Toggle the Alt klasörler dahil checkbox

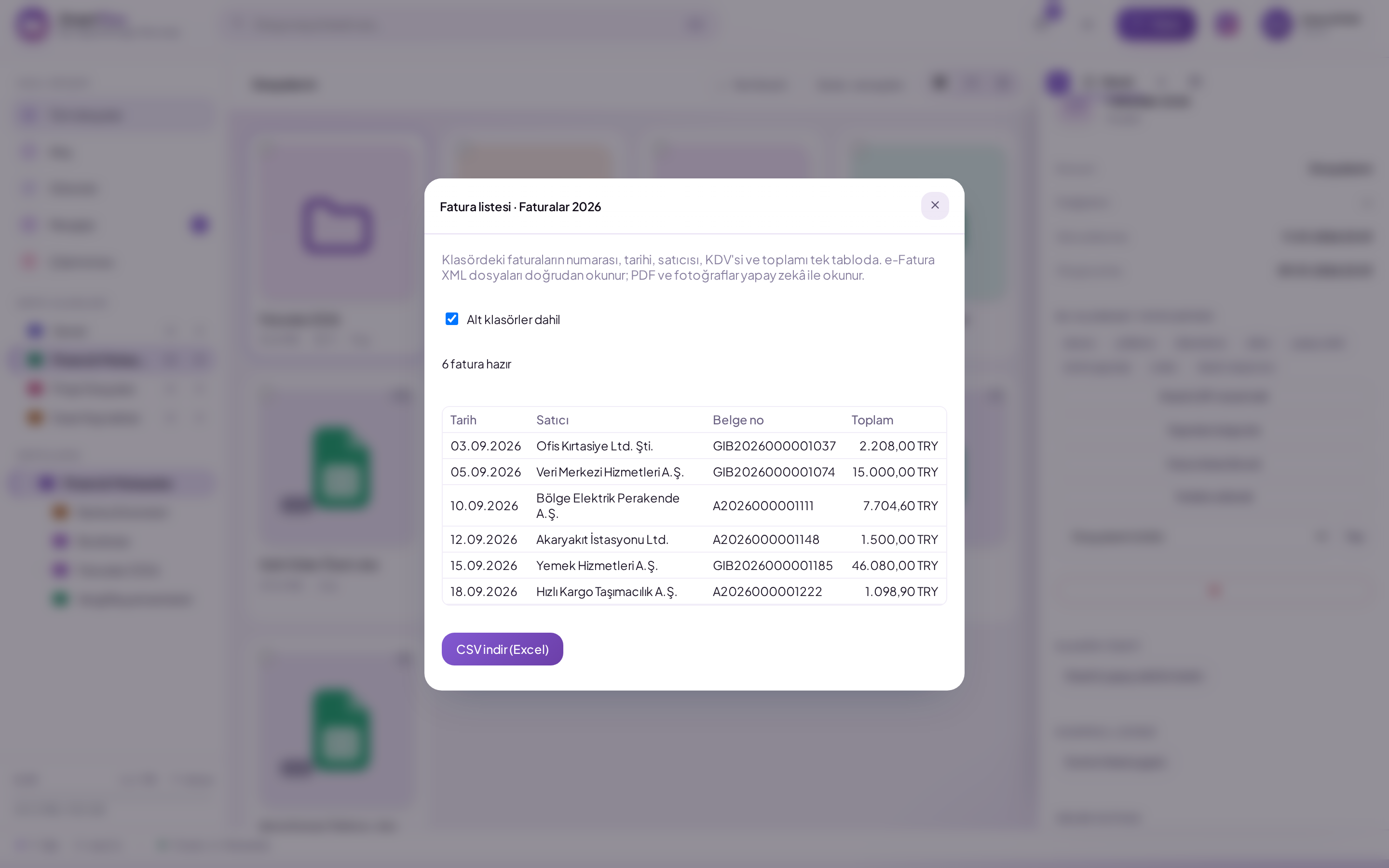[452, 319]
